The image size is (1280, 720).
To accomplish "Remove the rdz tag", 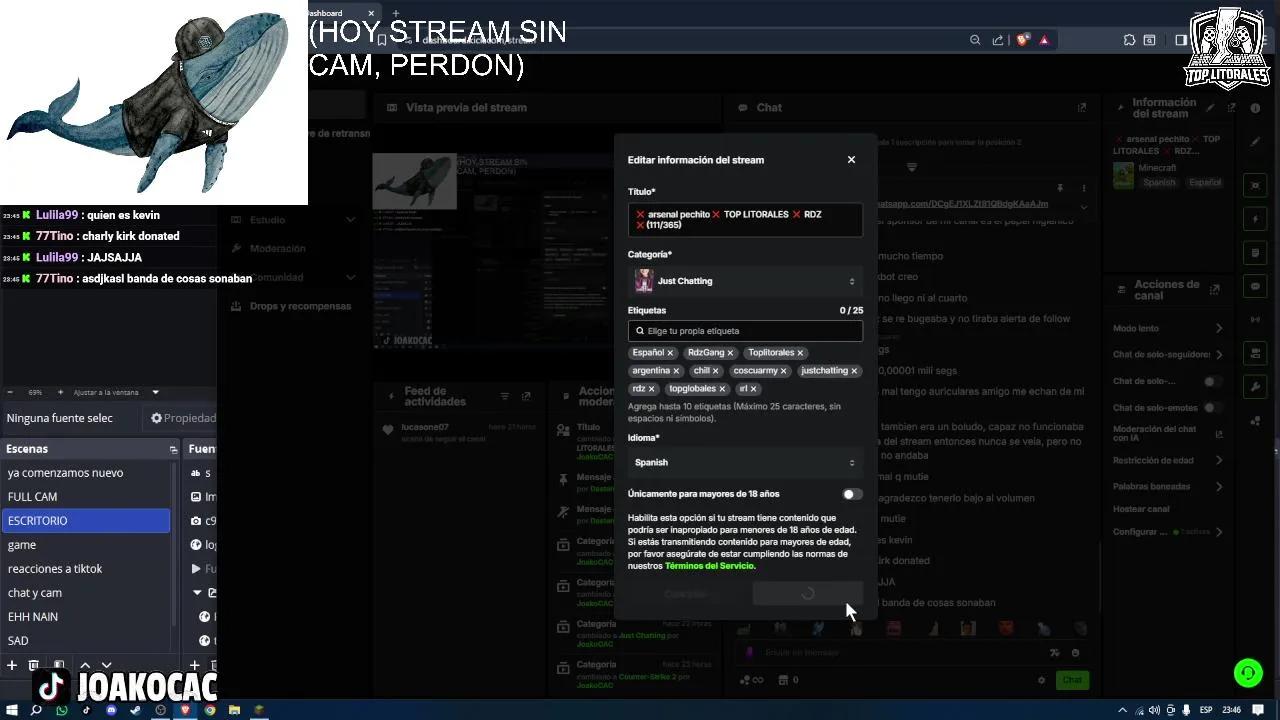I will coord(651,389).
